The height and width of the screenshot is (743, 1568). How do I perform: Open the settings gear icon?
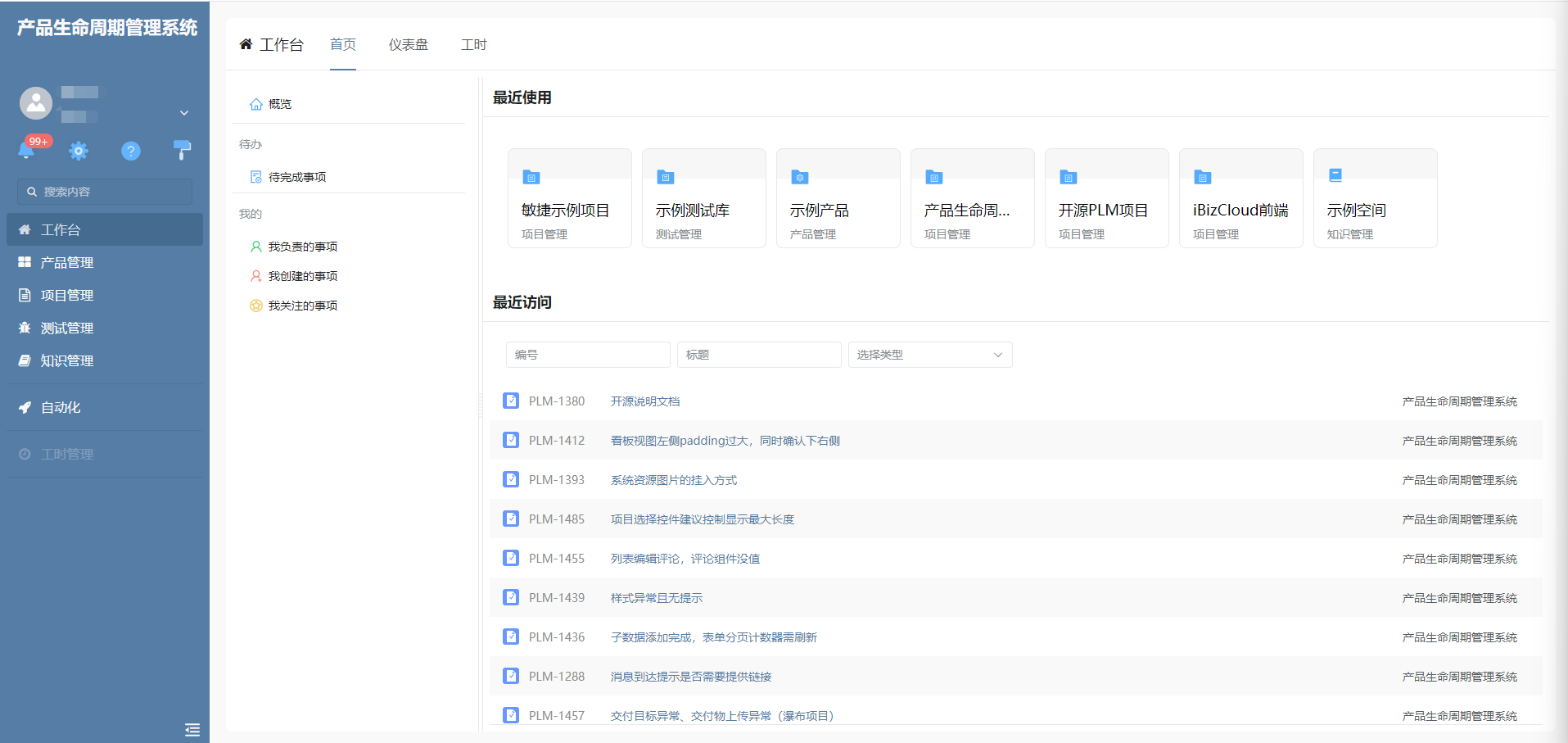[79, 151]
